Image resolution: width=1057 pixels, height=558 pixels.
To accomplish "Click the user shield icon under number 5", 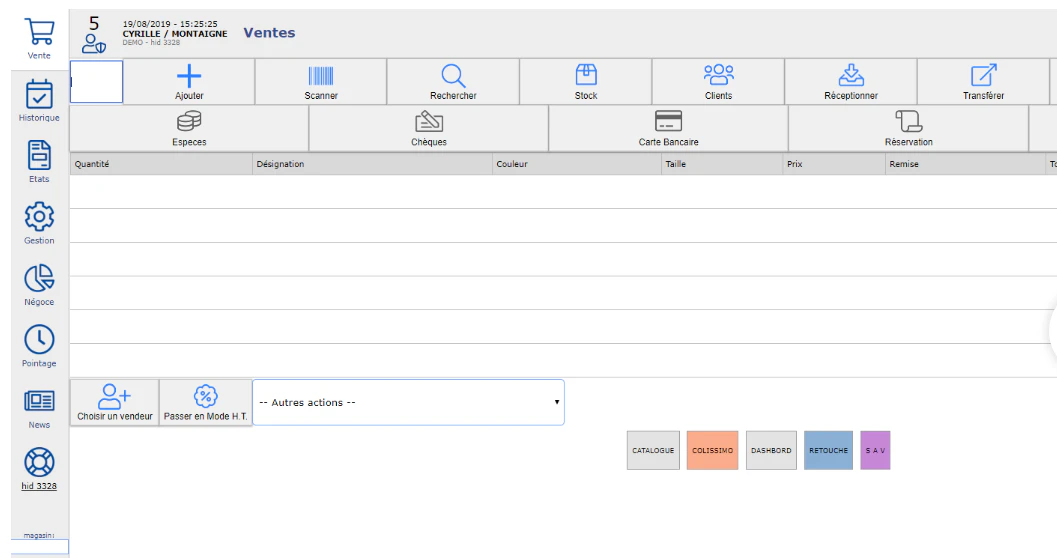I will click(x=94, y=44).
